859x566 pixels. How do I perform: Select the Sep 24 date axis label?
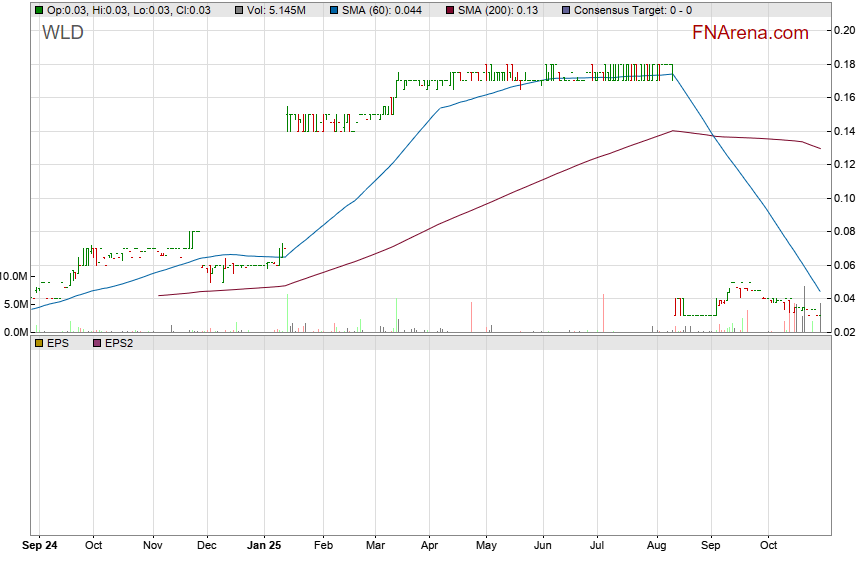(40, 546)
